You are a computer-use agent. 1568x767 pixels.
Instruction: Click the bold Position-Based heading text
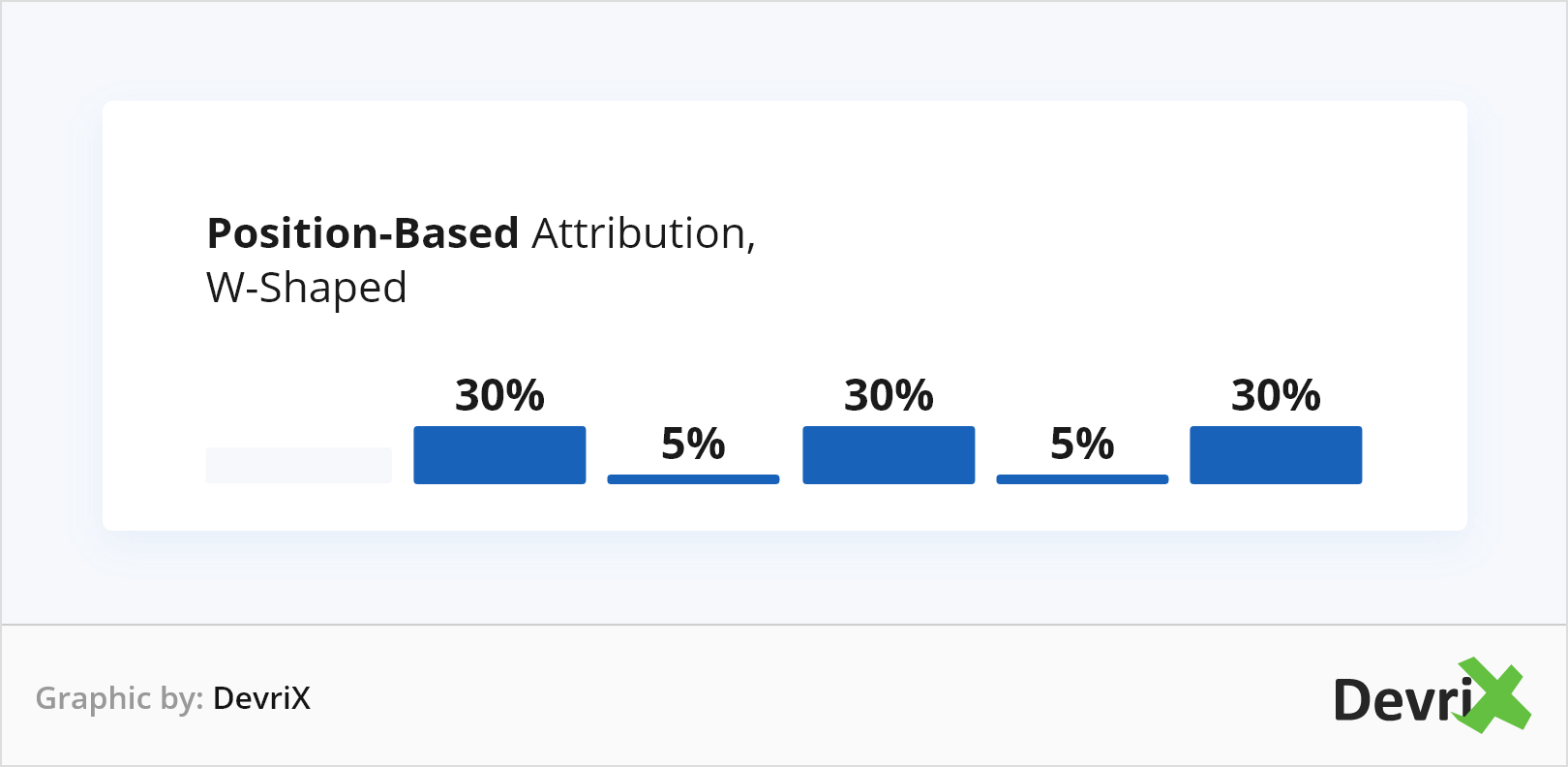[x=363, y=234]
